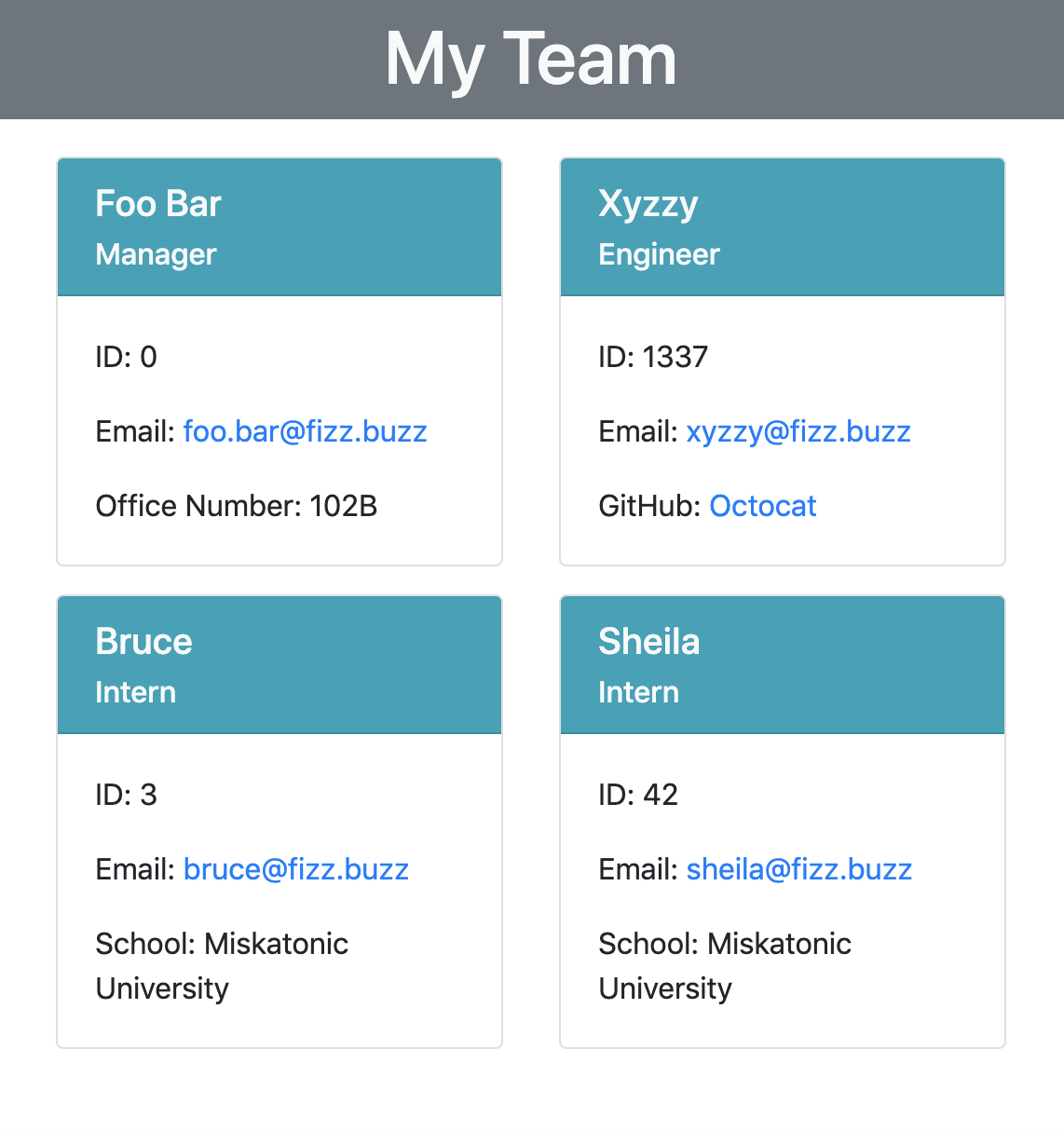Click the ID: 42 text
The width and height of the screenshot is (1064, 1131).
point(637,795)
